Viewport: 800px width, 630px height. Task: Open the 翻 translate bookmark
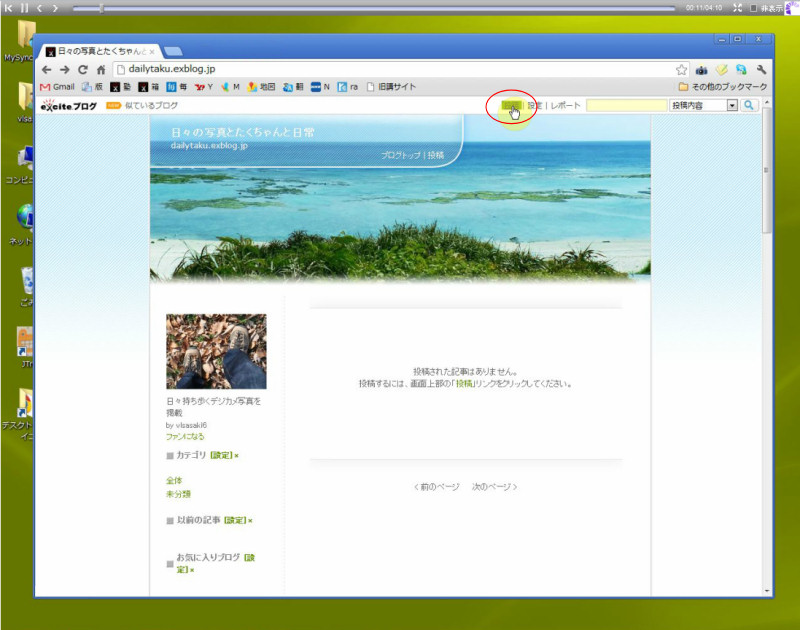(293, 87)
